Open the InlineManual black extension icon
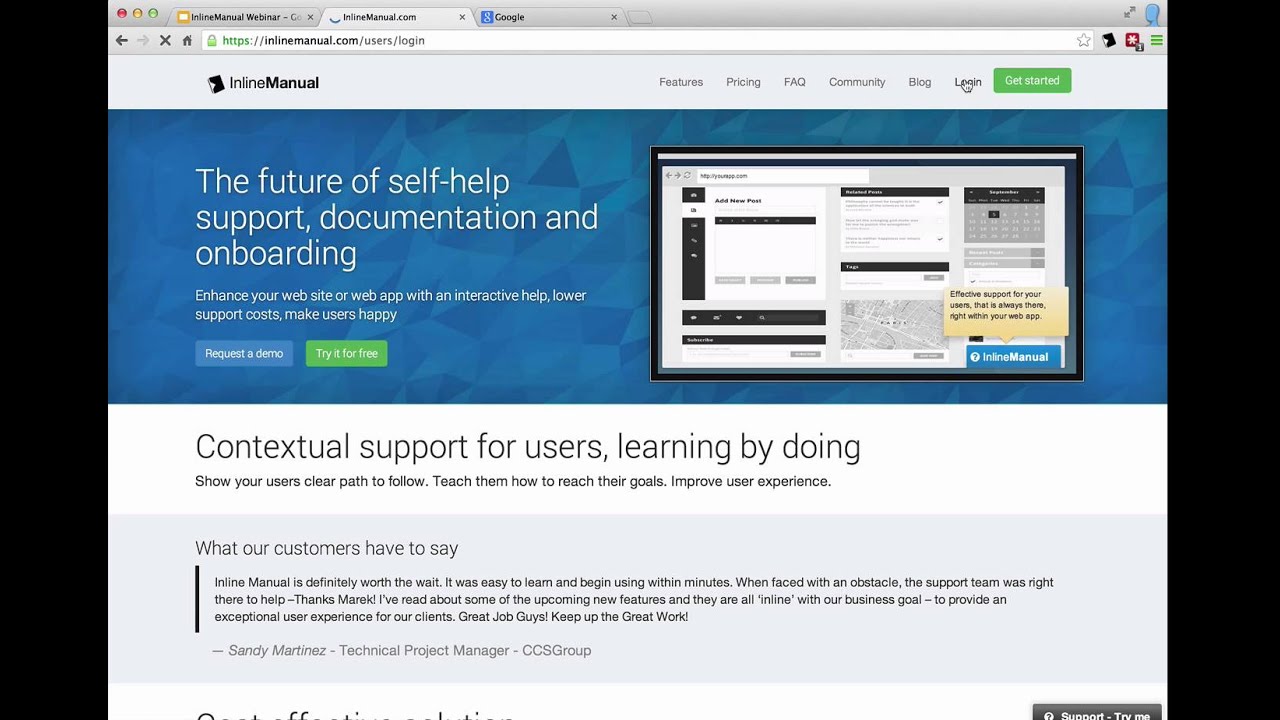Image resolution: width=1280 pixels, height=720 pixels. coord(1109,41)
